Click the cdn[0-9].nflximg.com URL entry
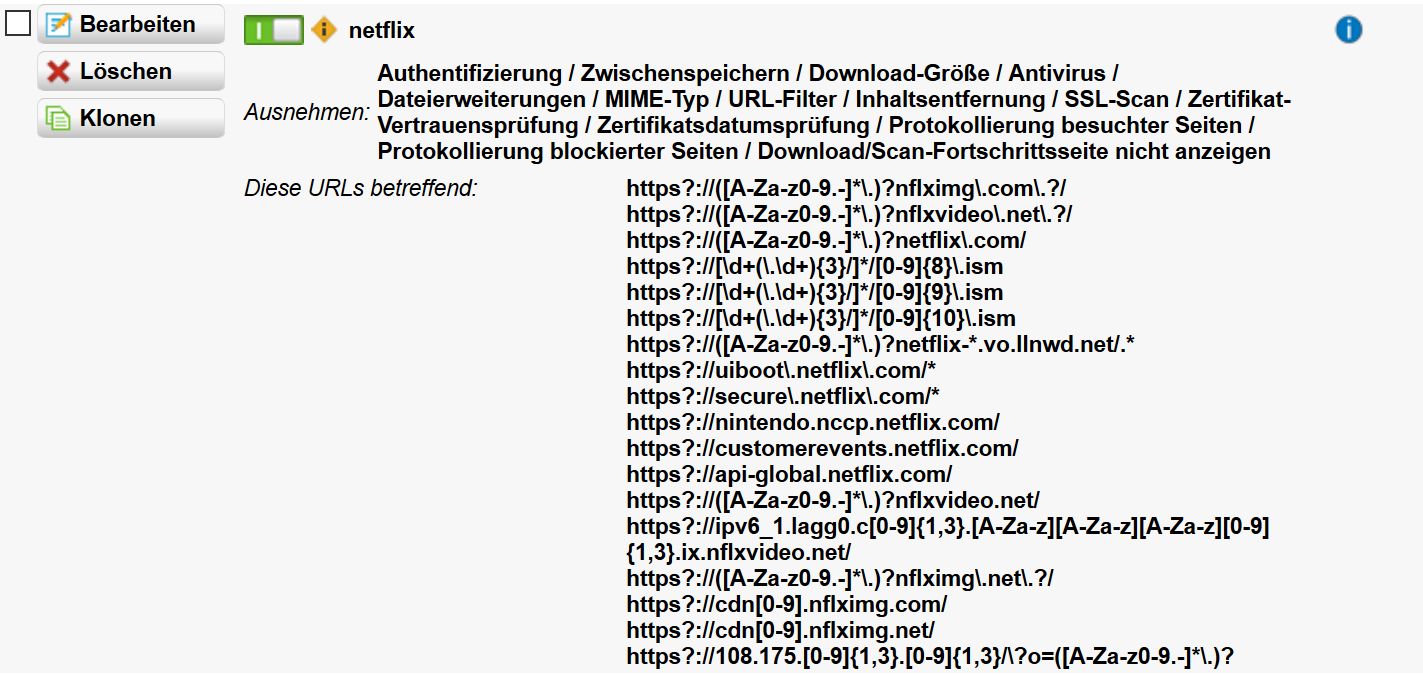The height and width of the screenshot is (675, 1423). [786, 604]
